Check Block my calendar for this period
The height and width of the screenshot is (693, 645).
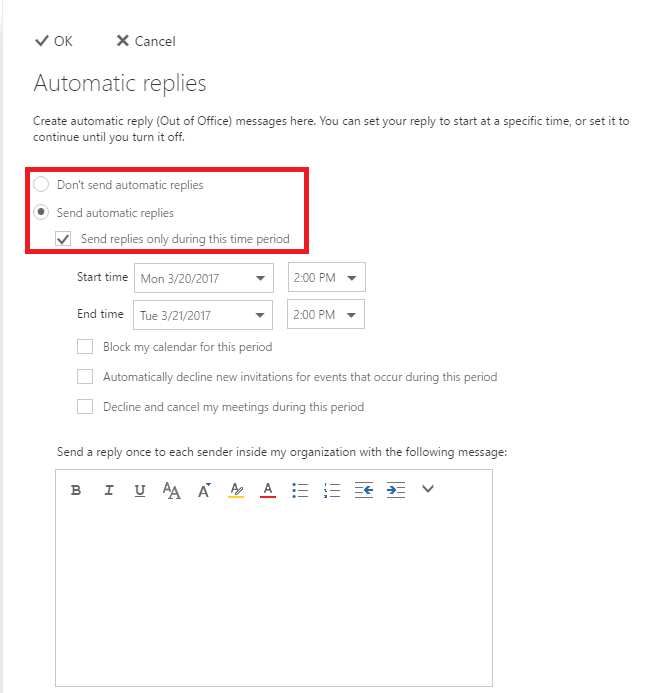pyautogui.click(x=85, y=347)
